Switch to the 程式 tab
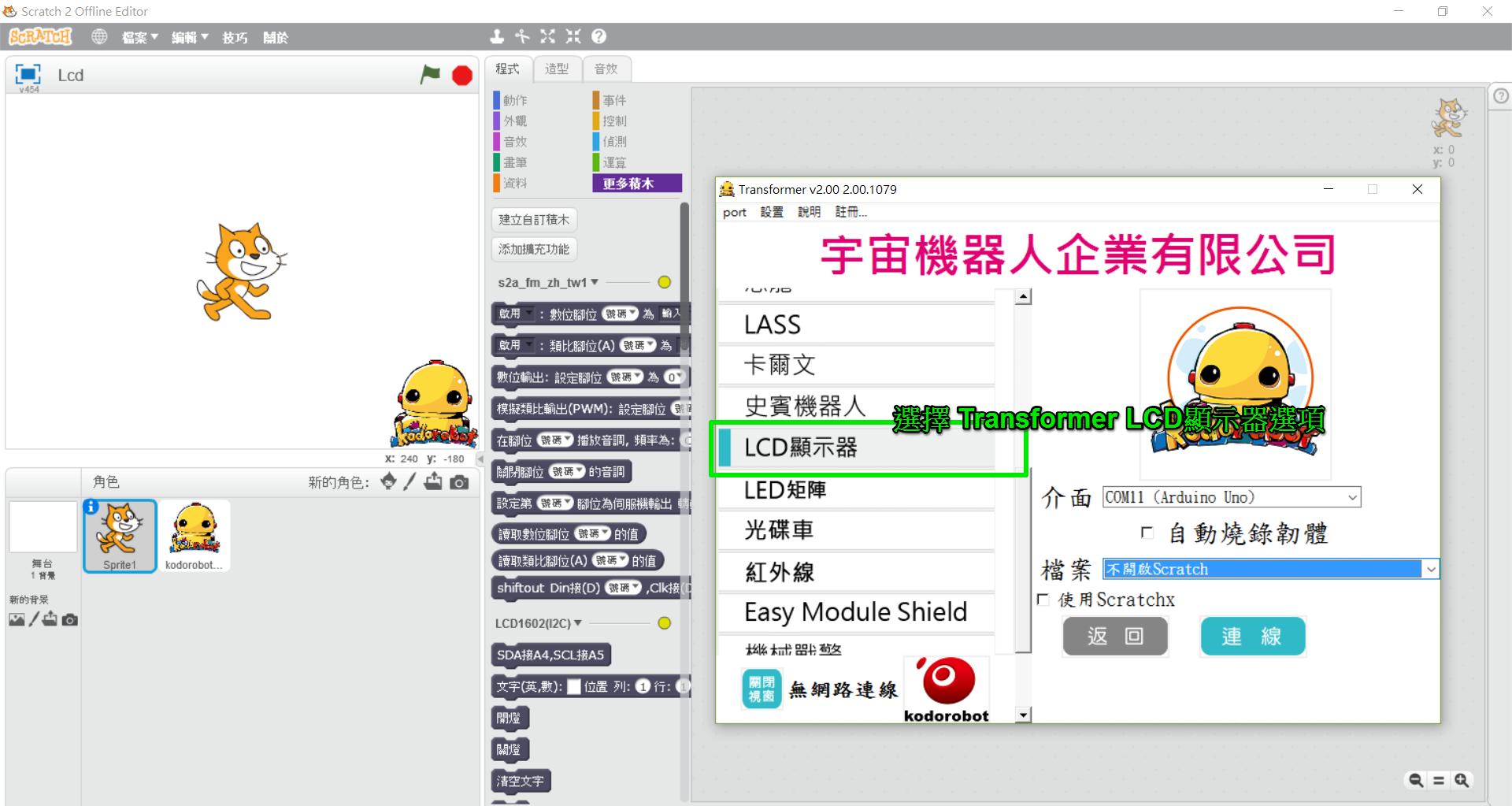This screenshot has width=1512, height=806. 508,69
